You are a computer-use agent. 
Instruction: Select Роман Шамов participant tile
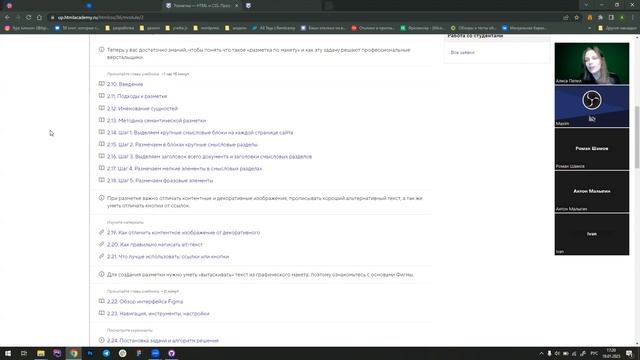pyautogui.click(x=592, y=149)
